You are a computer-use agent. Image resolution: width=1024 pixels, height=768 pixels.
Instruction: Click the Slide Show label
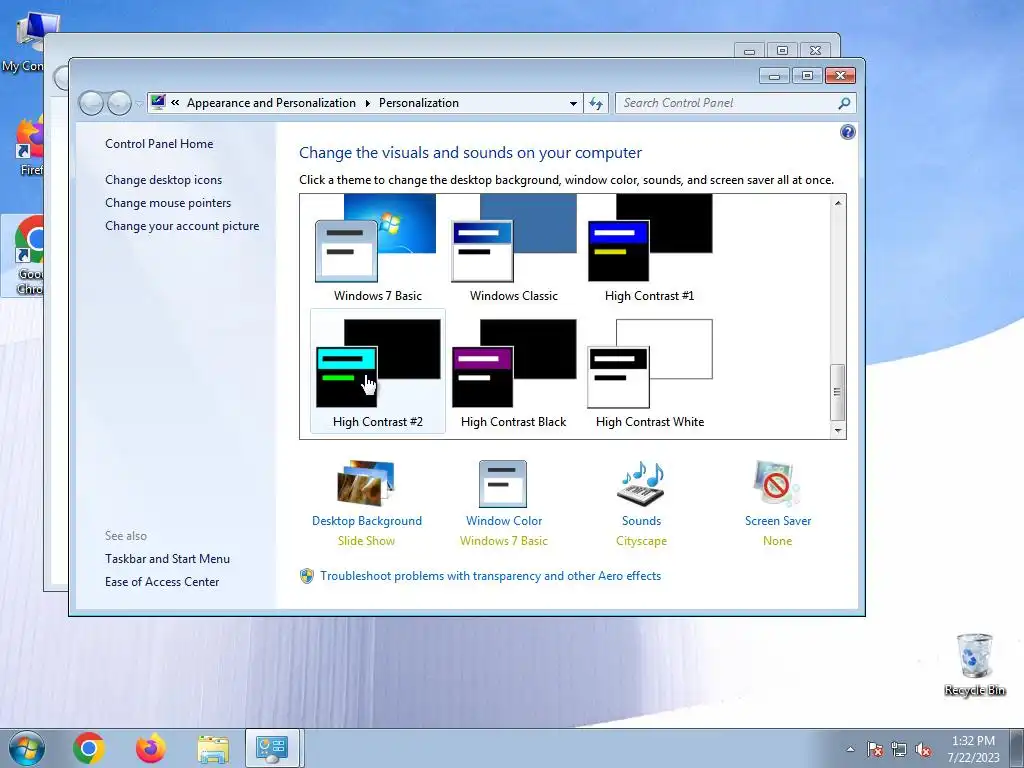pos(366,541)
